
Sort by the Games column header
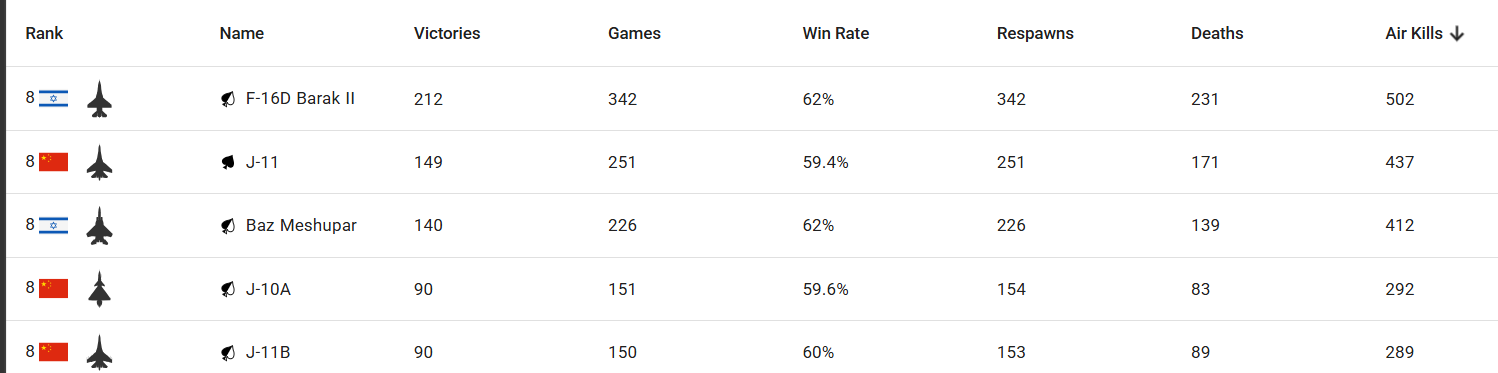click(x=634, y=33)
